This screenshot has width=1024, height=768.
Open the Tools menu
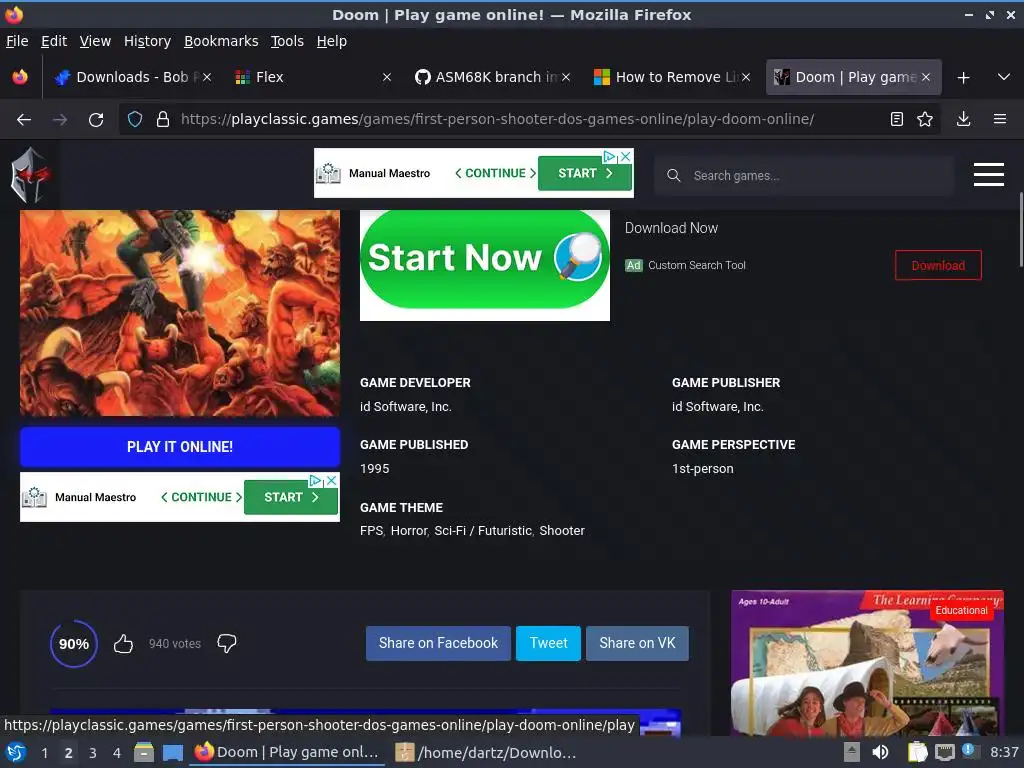click(x=287, y=41)
